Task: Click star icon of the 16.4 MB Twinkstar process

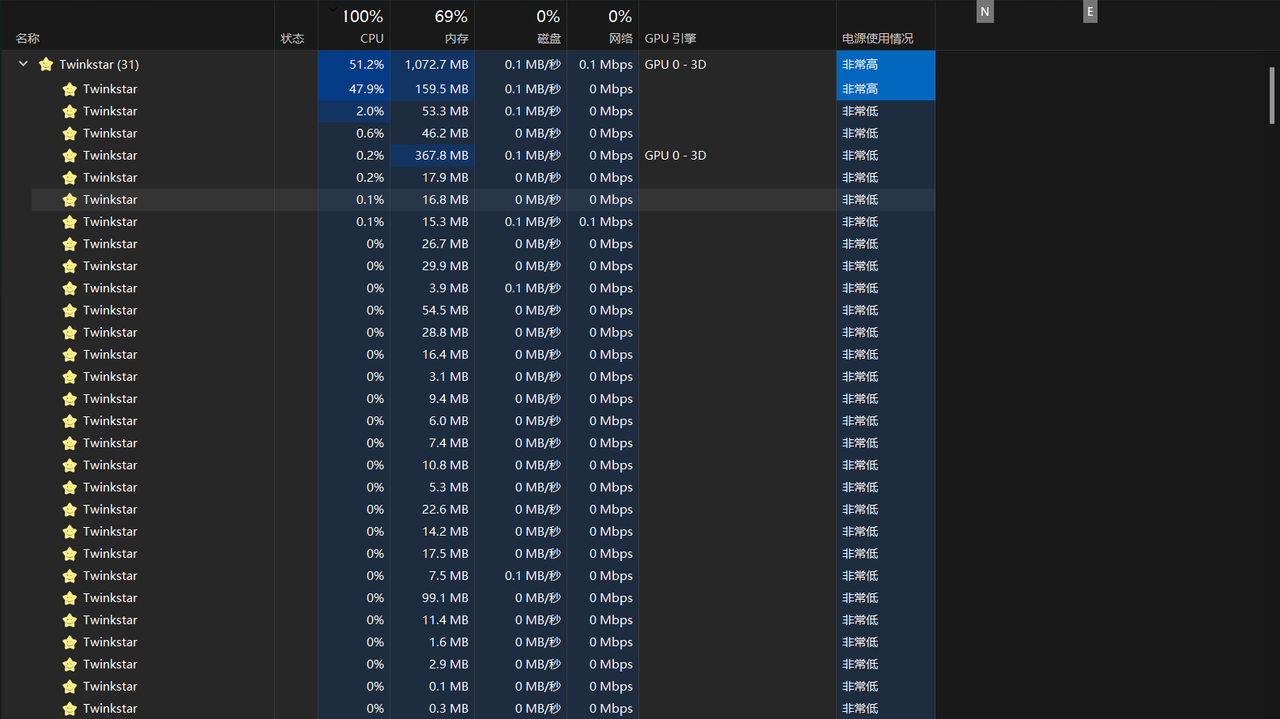Action: click(x=70, y=354)
